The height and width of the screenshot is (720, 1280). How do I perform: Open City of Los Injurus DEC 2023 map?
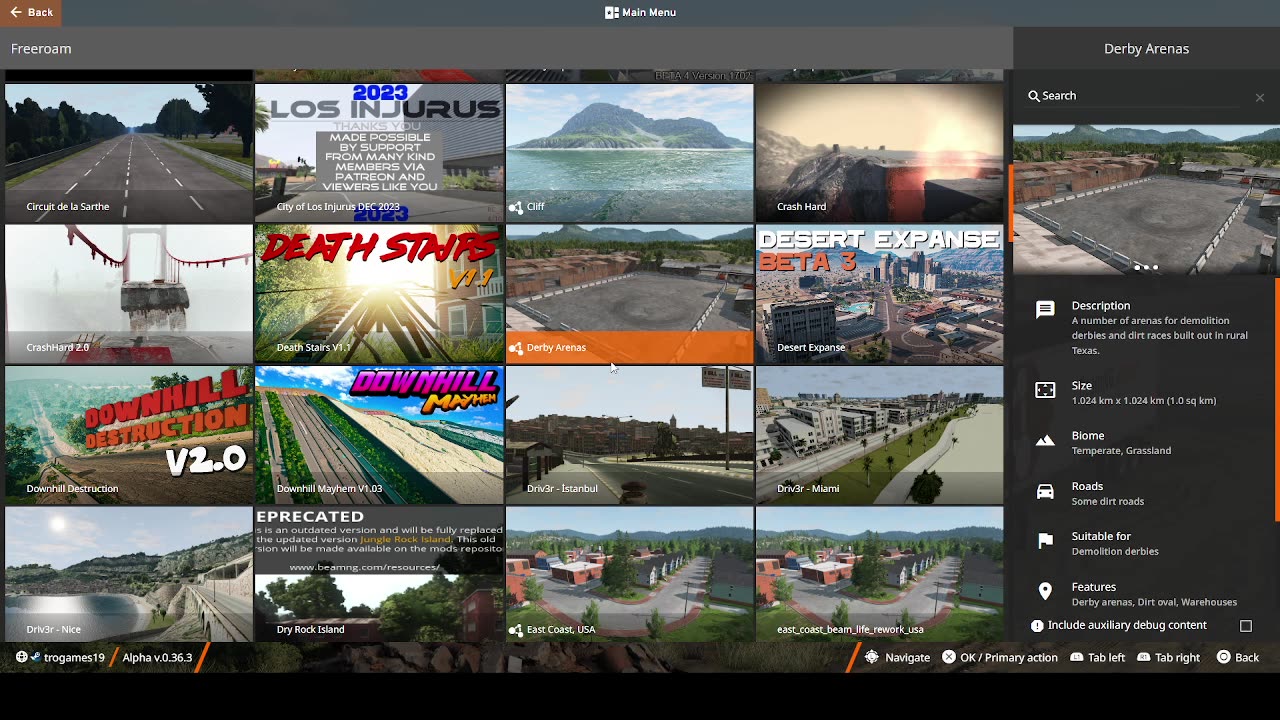(x=379, y=152)
